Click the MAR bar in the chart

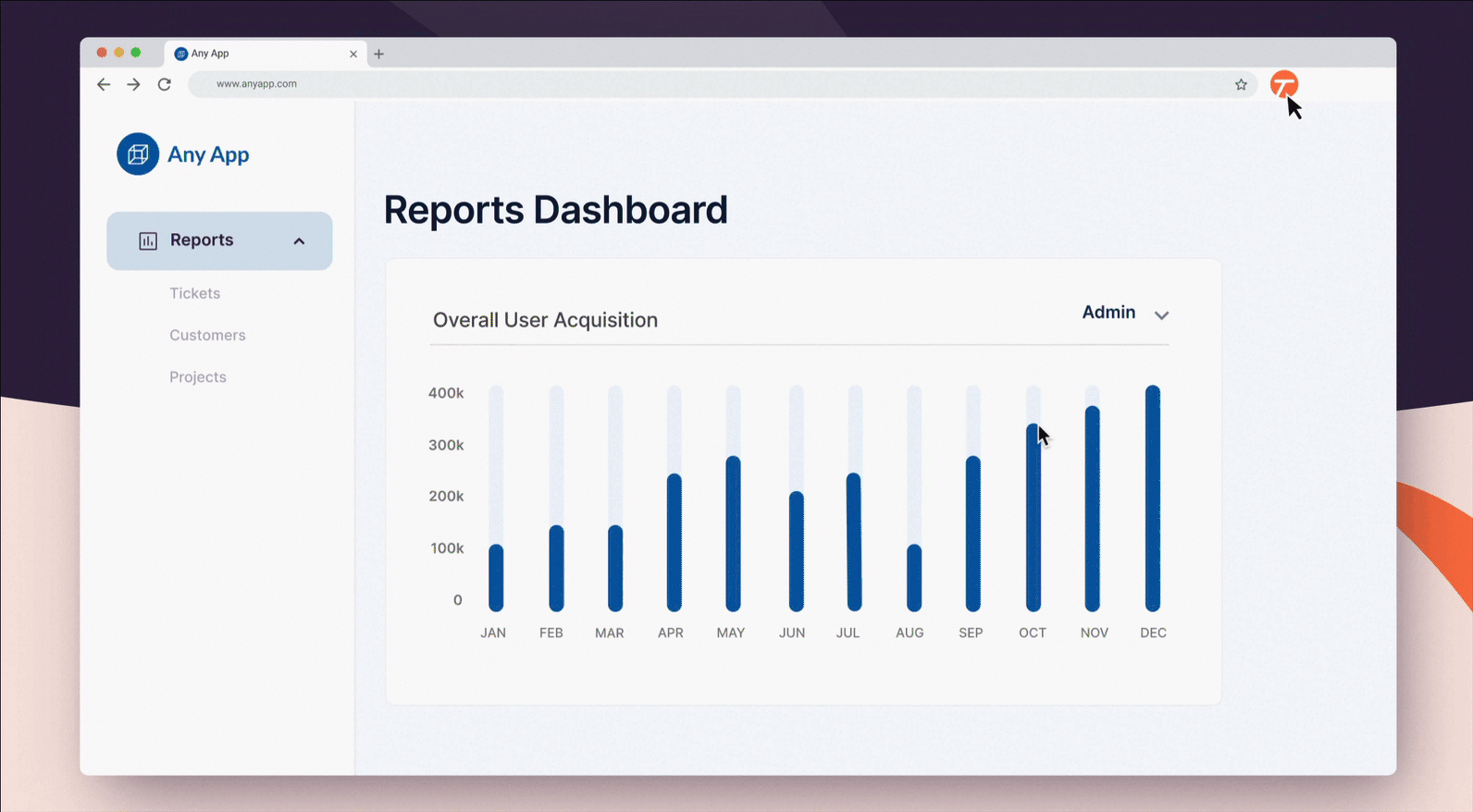[615, 568]
